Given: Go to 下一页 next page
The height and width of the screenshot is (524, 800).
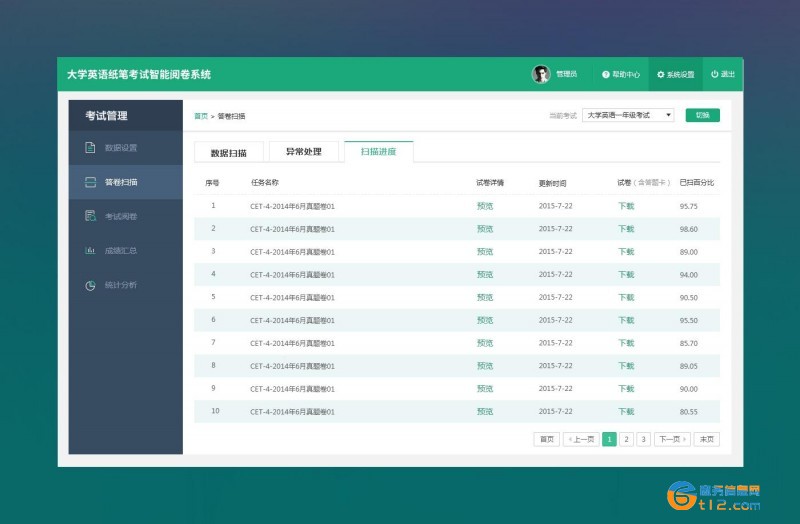Looking at the screenshot, I should 672,439.
